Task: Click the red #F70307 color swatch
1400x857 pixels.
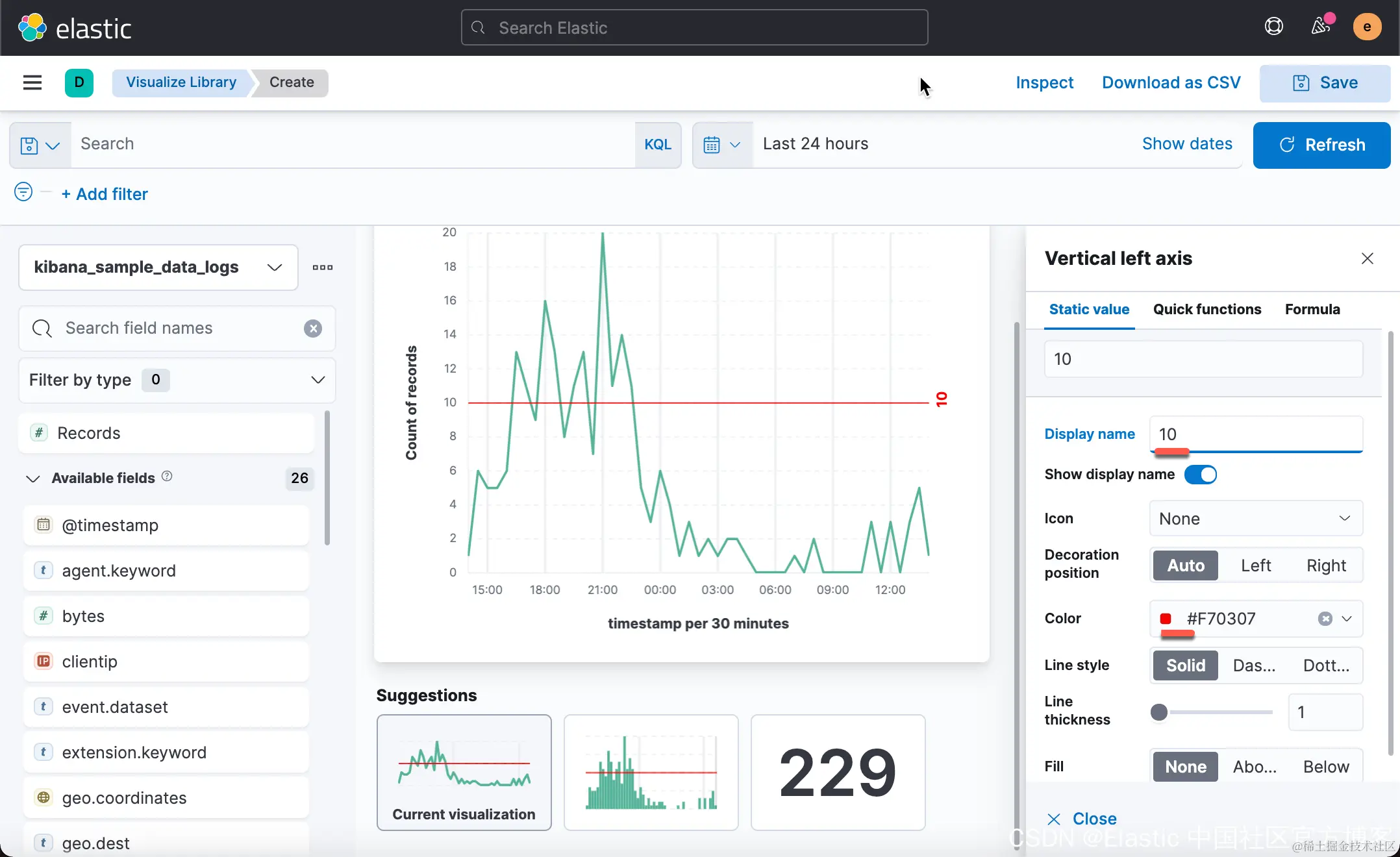Action: pyautogui.click(x=1166, y=619)
